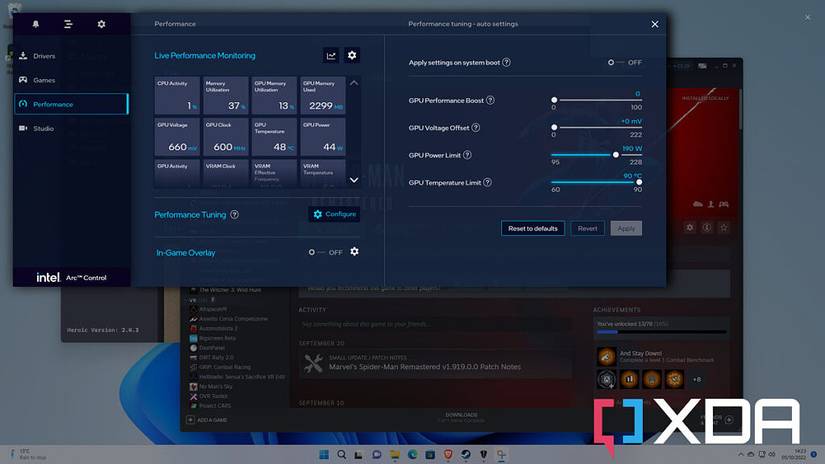Open In-Game Overlay settings gear
The width and height of the screenshot is (825, 464).
click(354, 252)
